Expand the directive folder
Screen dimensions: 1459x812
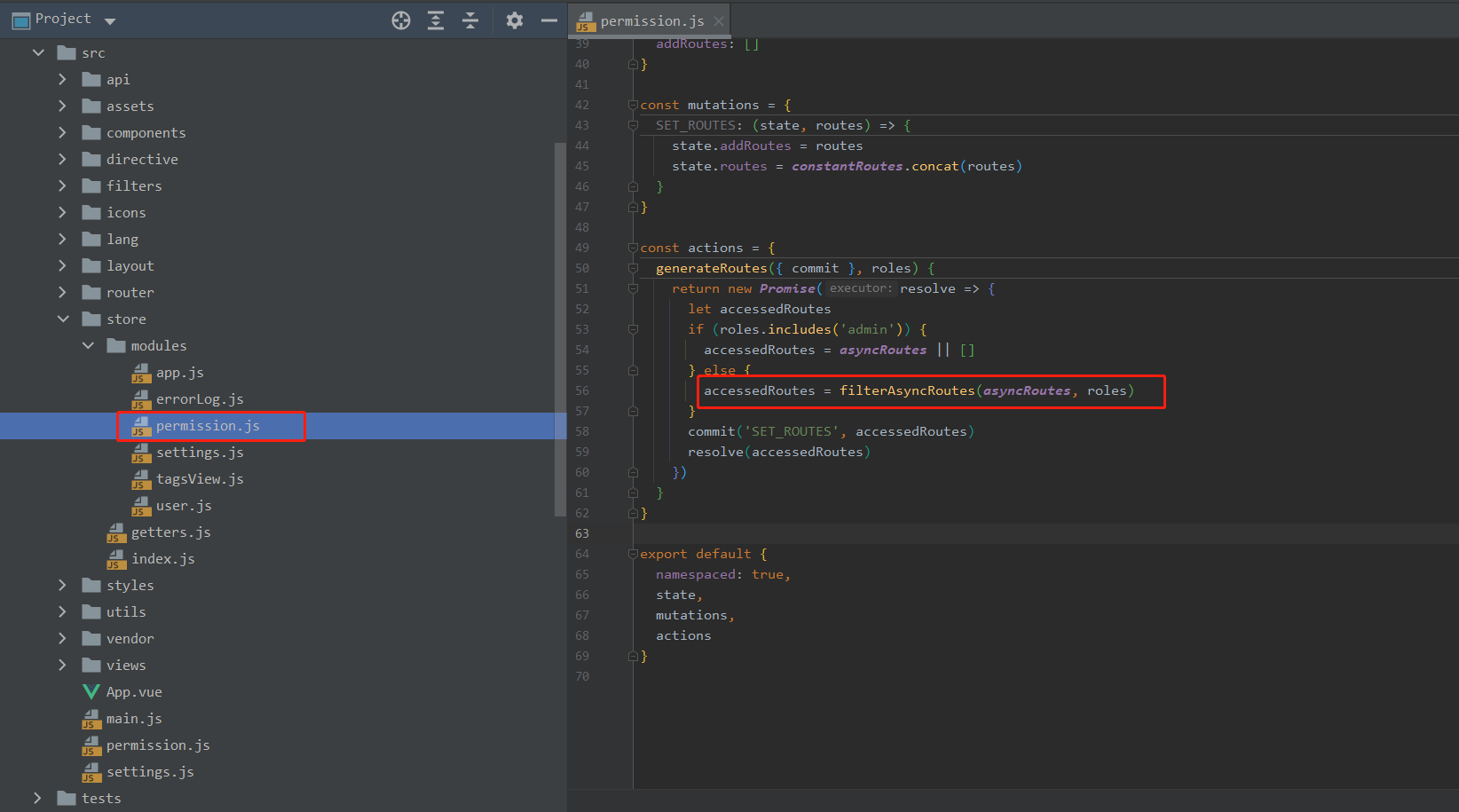pyautogui.click(x=62, y=160)
